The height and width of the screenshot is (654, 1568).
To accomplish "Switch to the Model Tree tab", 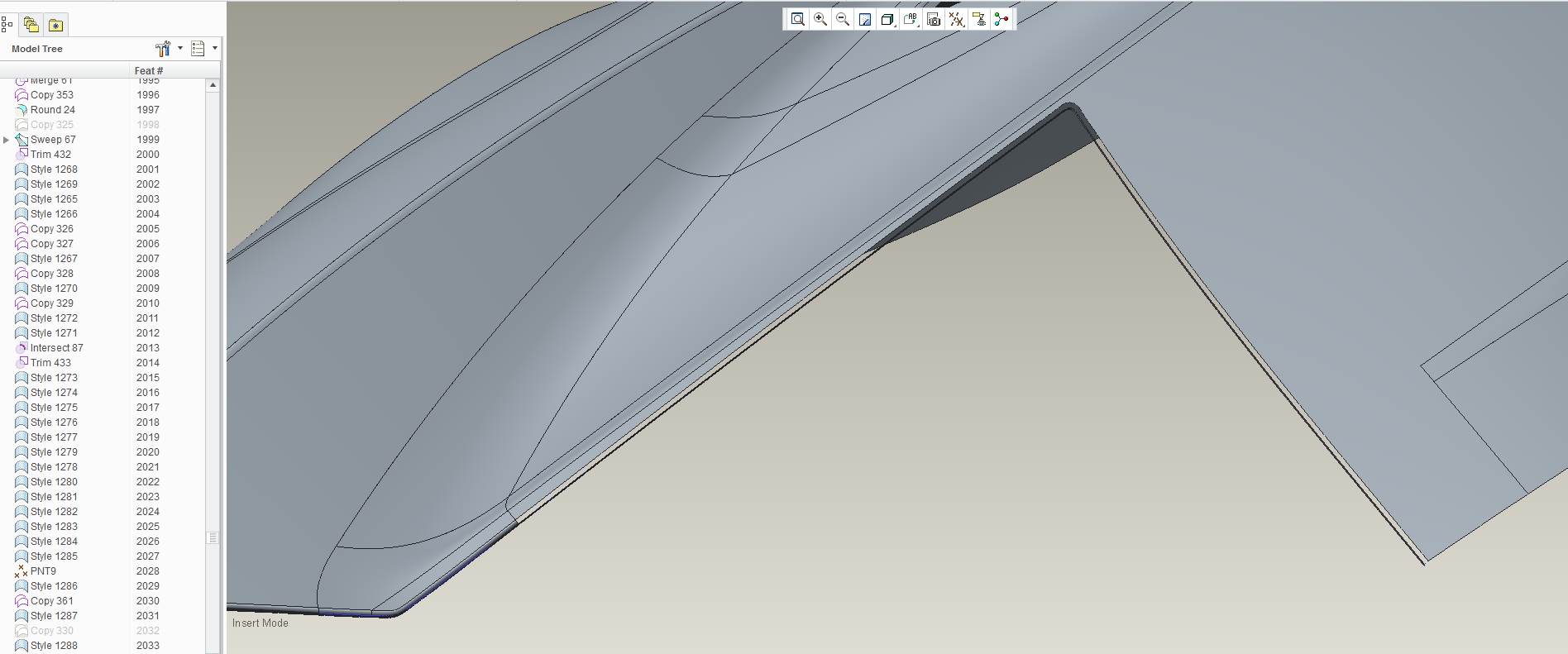I will (7, 25).
